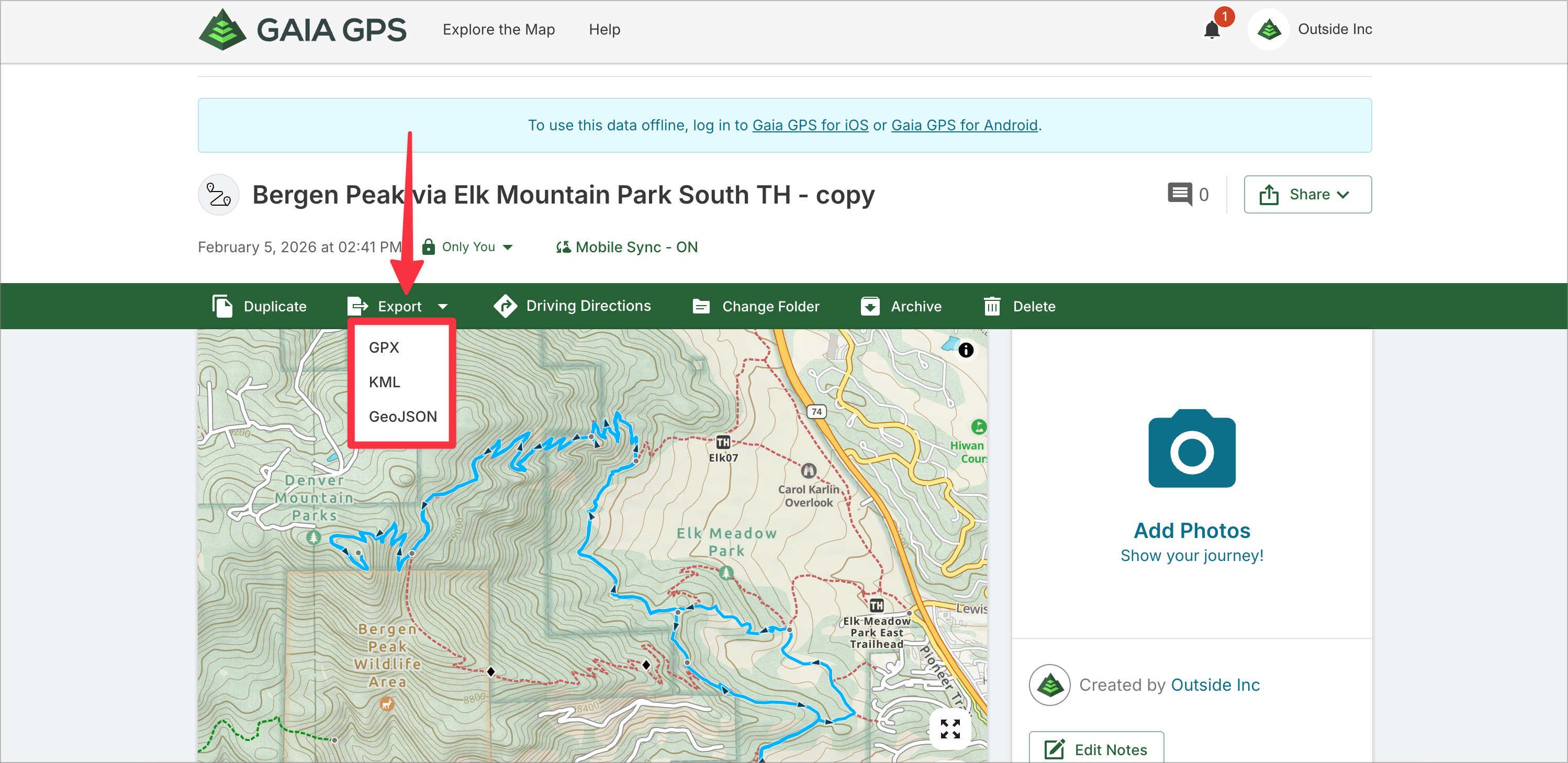Export the route as GeoJSON
The width and height of the screenshot is (1568, 763).
(402, 417)
